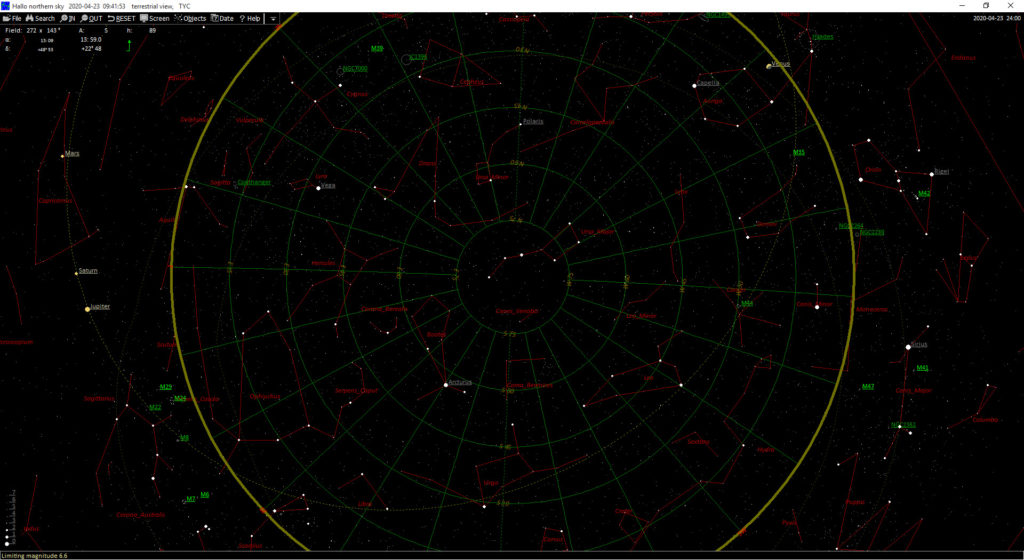Click the Cepheus constellation name
This screenshot has width=1024, height=560.
472,82
